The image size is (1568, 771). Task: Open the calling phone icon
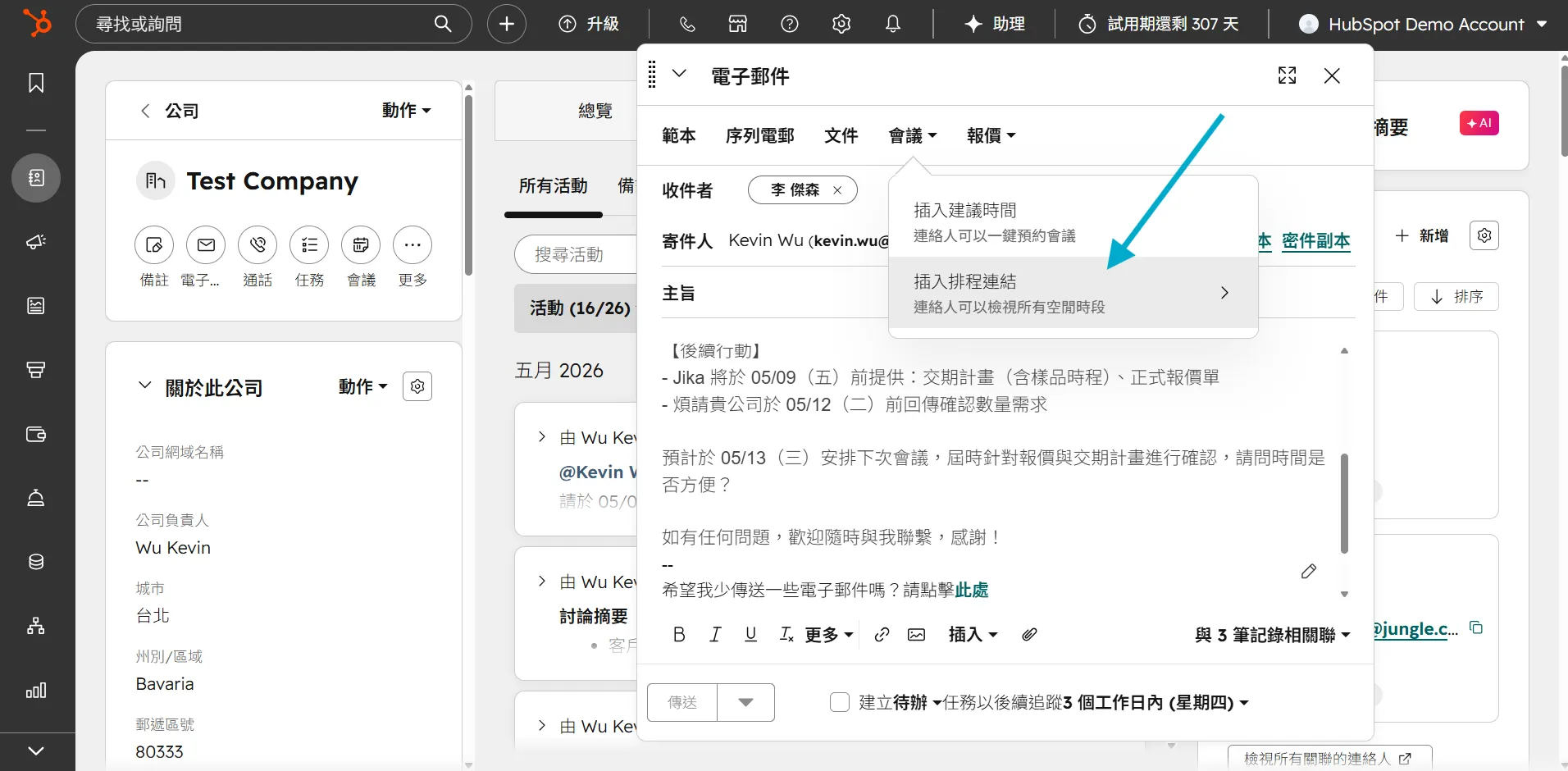point(687,24)
